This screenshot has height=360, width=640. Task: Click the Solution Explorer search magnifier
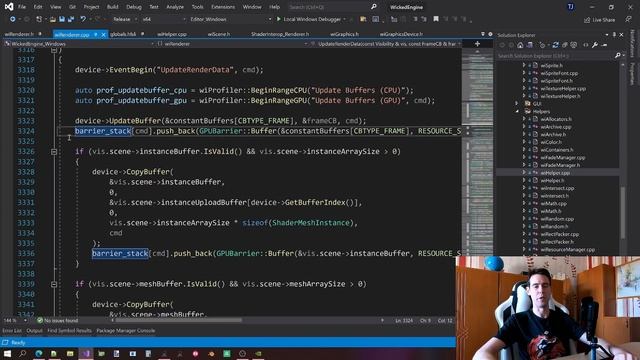(618, 56)
